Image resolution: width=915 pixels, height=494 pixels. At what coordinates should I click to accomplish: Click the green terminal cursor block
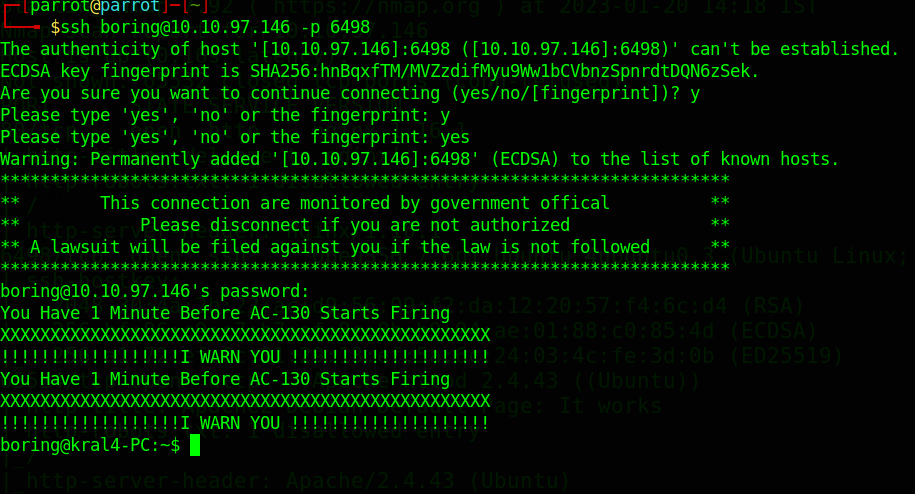[195, 445]
